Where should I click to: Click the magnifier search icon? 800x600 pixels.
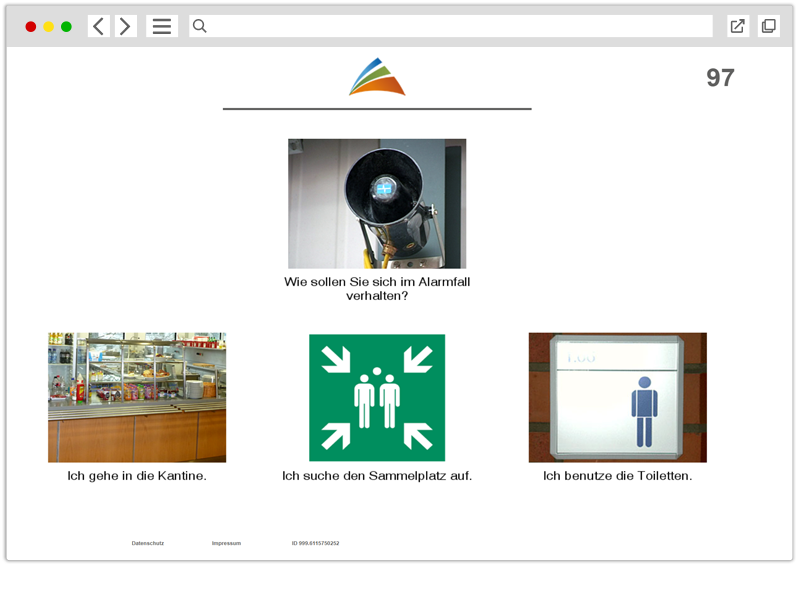(x=200, y=27)
